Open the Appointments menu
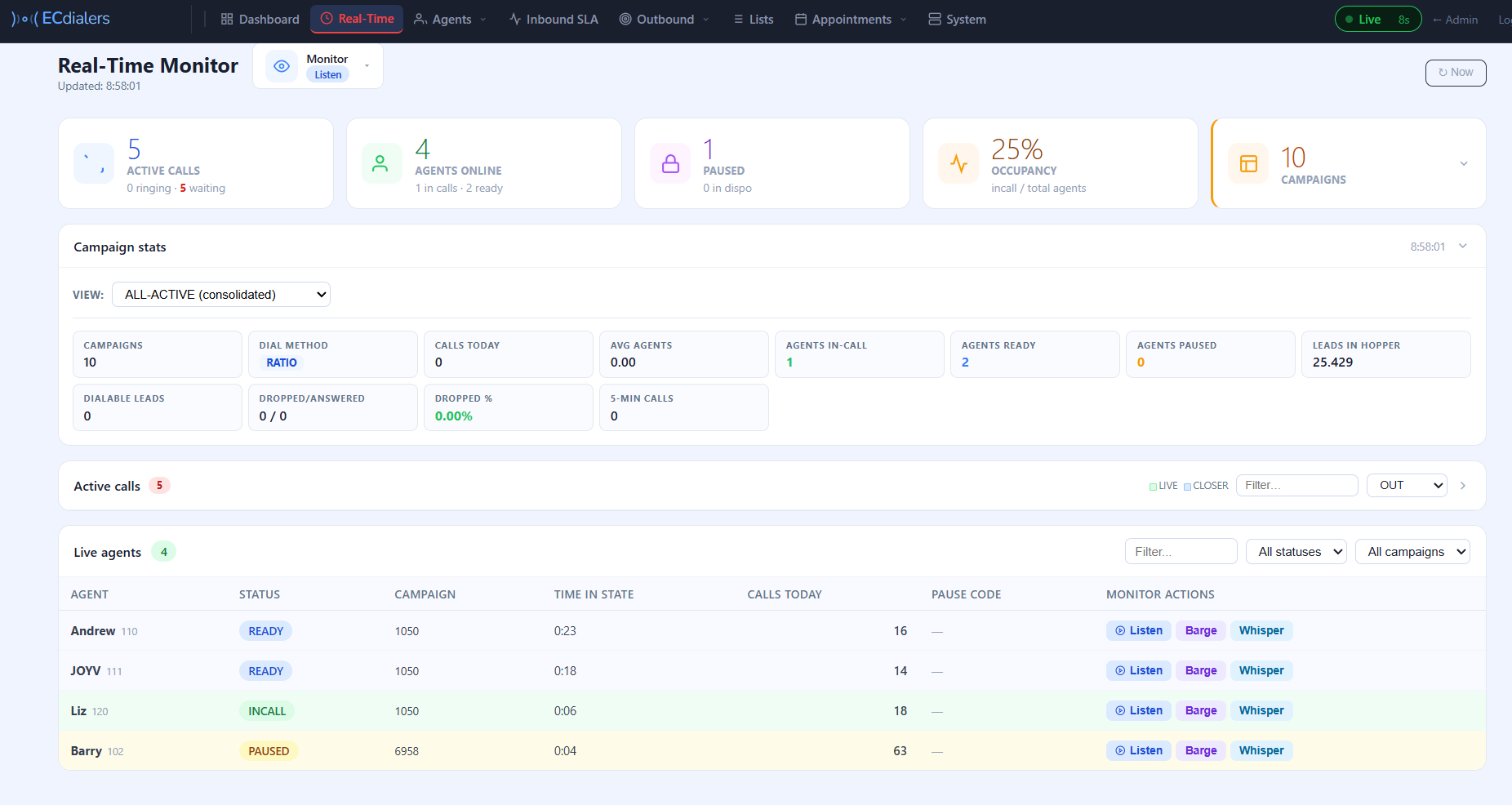 851,20
